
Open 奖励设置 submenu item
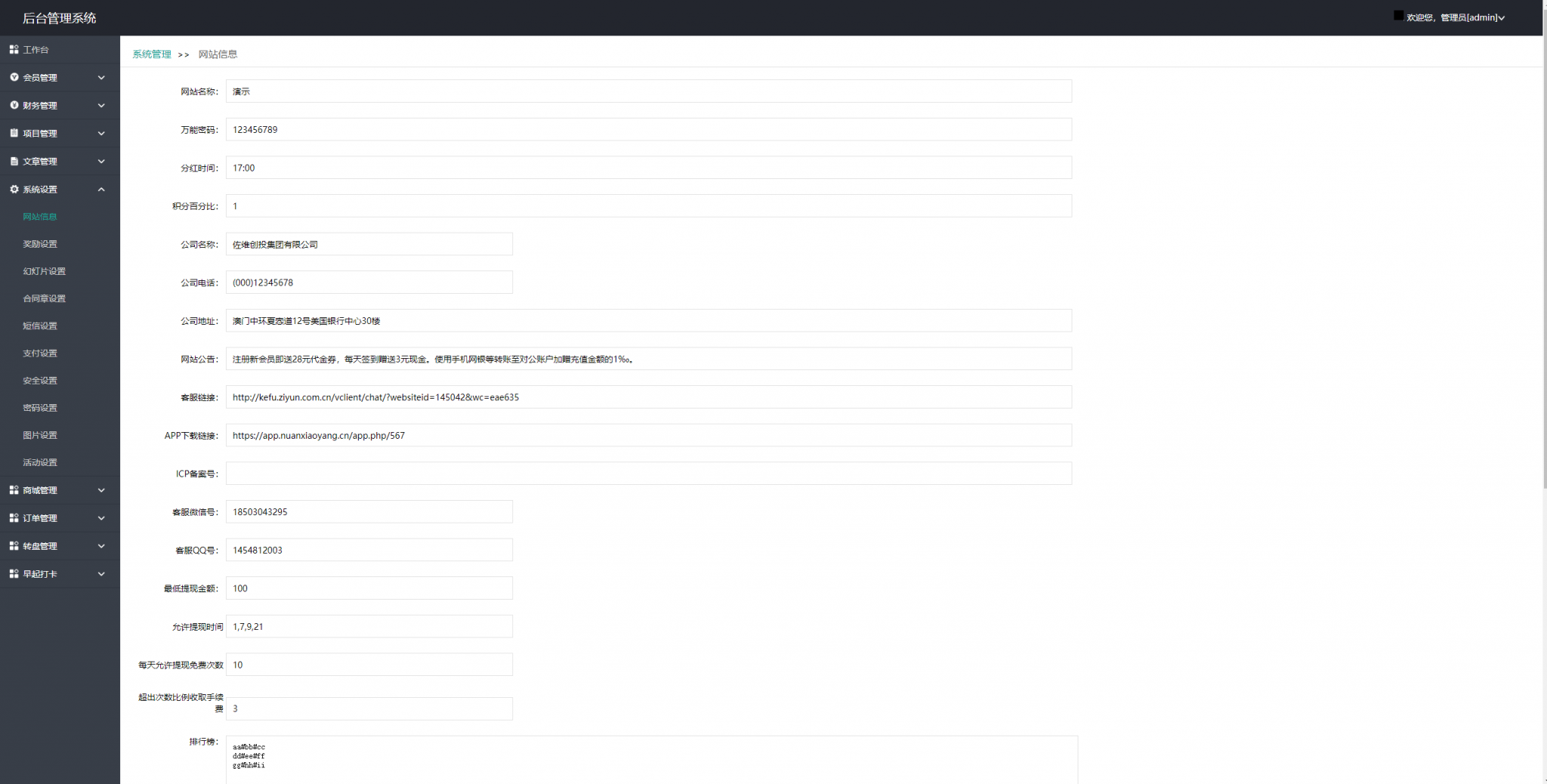pyautogui.click(x=40, y=244)
